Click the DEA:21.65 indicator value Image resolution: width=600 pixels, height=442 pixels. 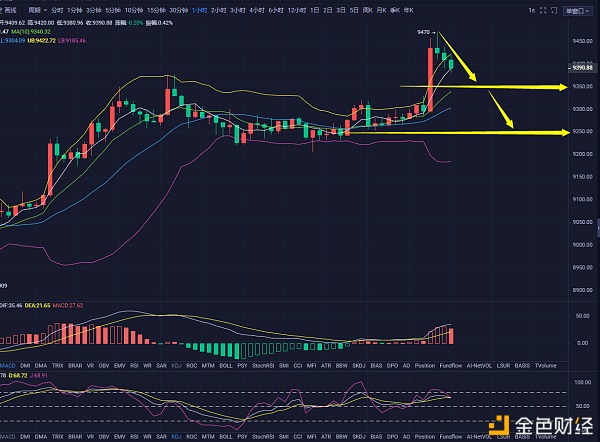pos(37,305)
